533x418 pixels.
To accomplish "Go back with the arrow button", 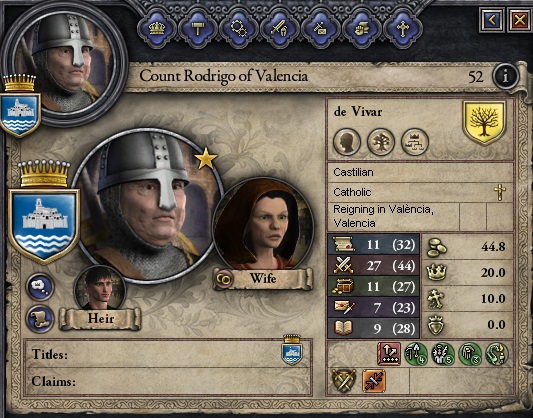I will point(492,21).
